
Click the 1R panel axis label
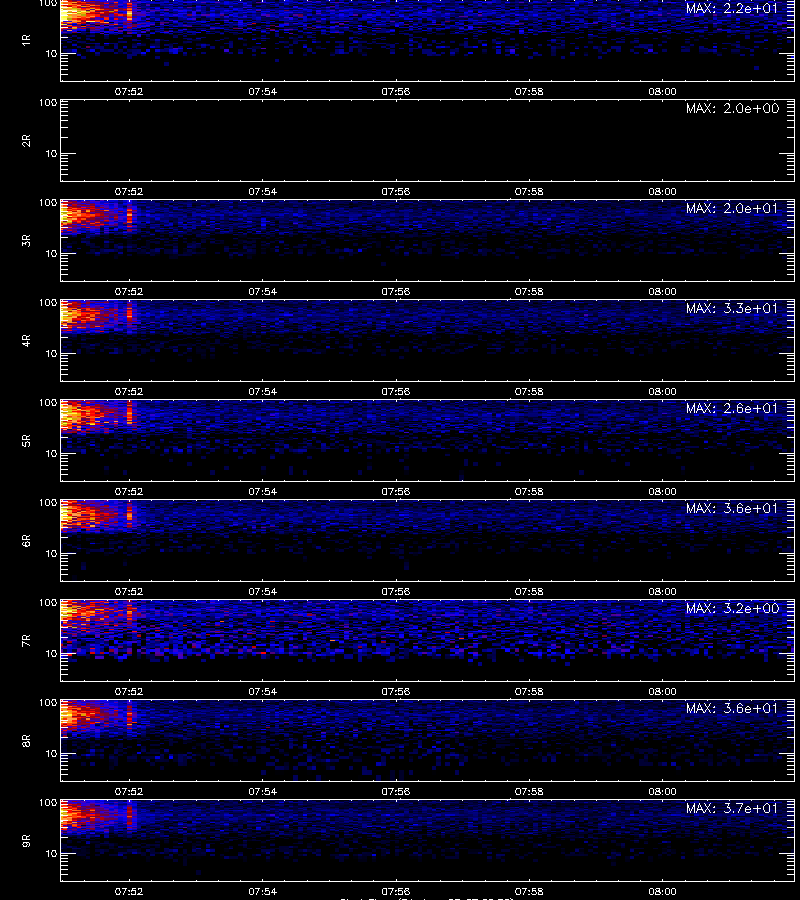click(x=26, y=40)
